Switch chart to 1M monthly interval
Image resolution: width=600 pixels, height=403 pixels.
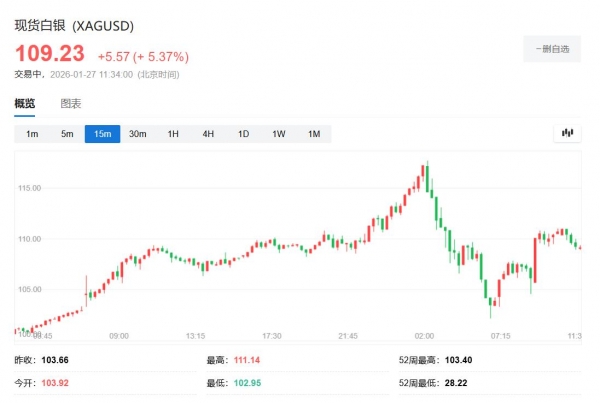(x=314, y=134)
